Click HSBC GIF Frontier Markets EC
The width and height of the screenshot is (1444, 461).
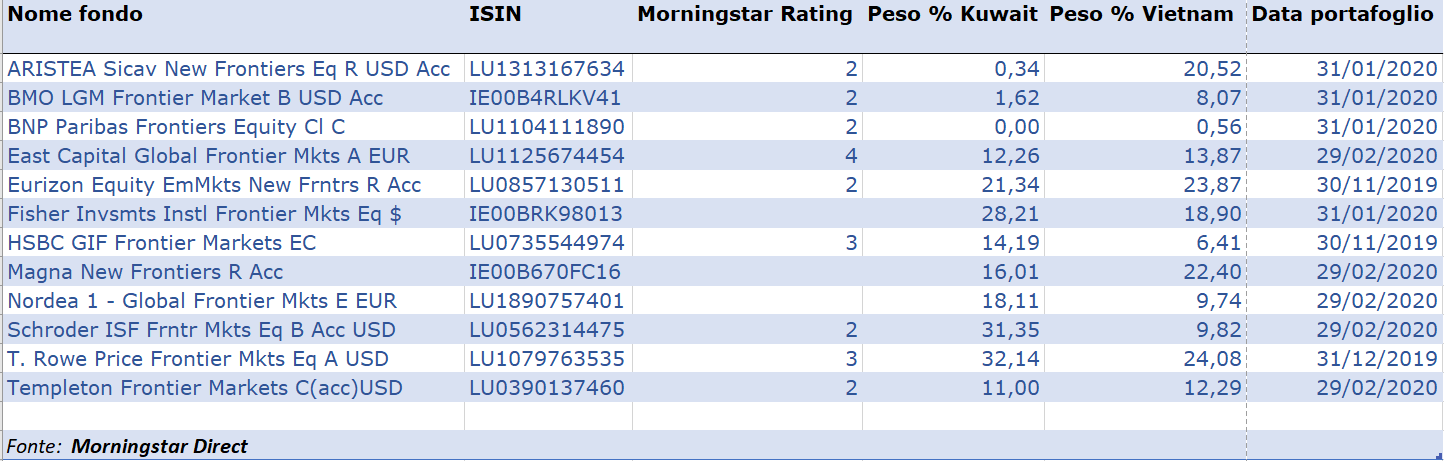click(x=162, y=243)
